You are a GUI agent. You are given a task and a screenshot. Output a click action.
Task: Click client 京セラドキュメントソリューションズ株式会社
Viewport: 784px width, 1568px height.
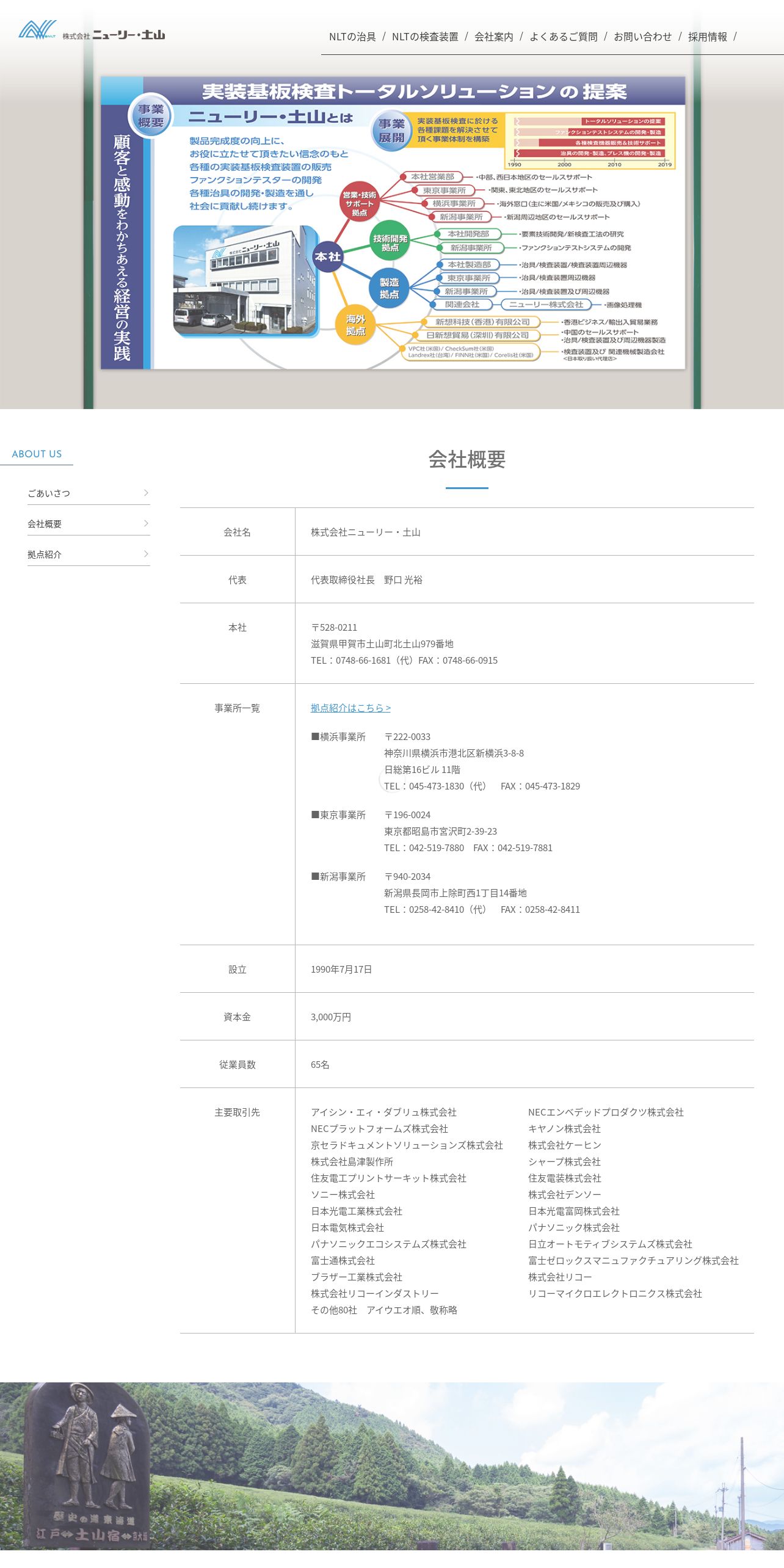pyautogui.click(x=407, y=1145)
